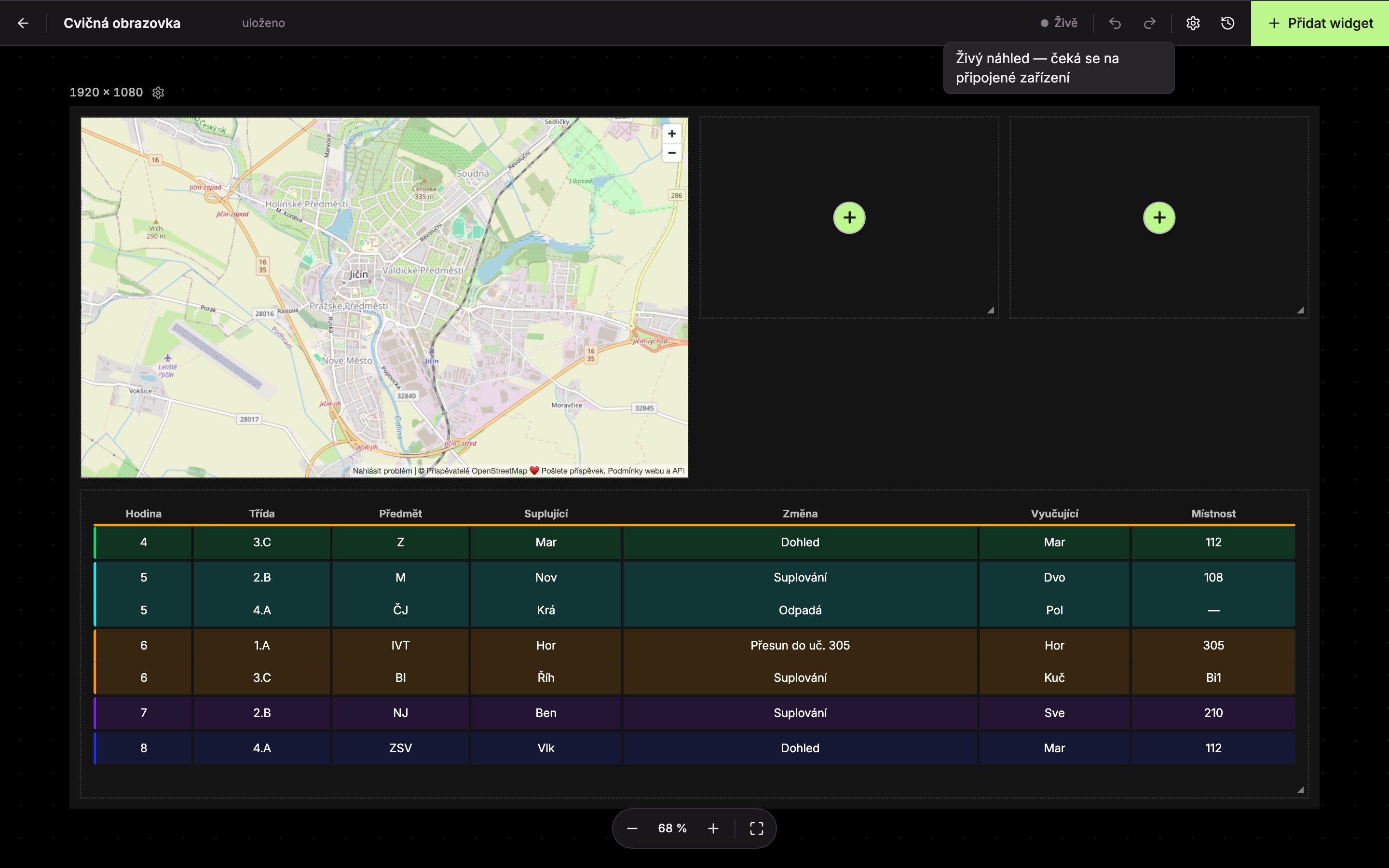Screen dimensions: 1389x868
Task: Zoom out on the map with minus button
Action: [671, 153]
